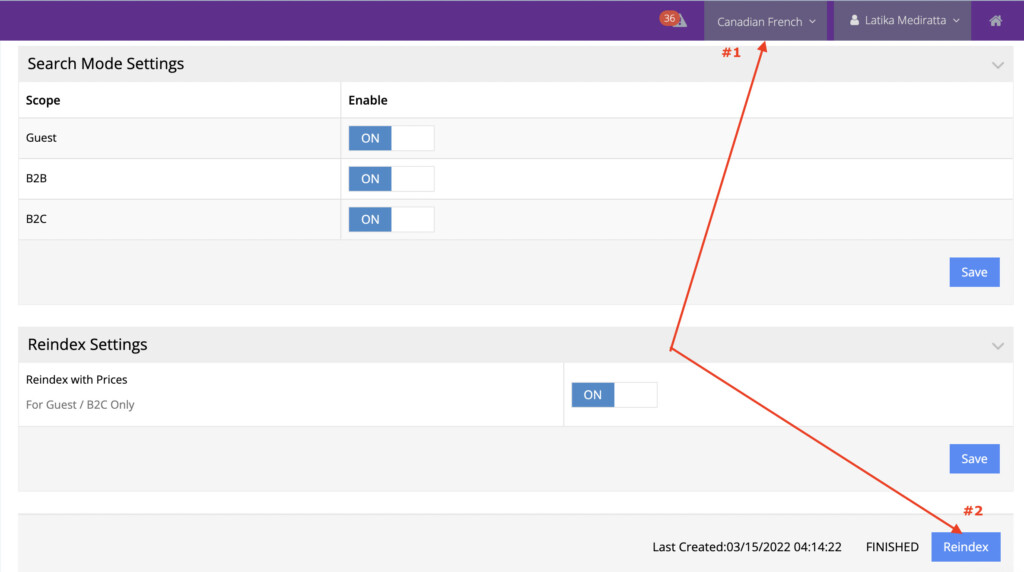Screen dimensions: 1024x572
Task: Click the Scope column header
Action: 43,101
